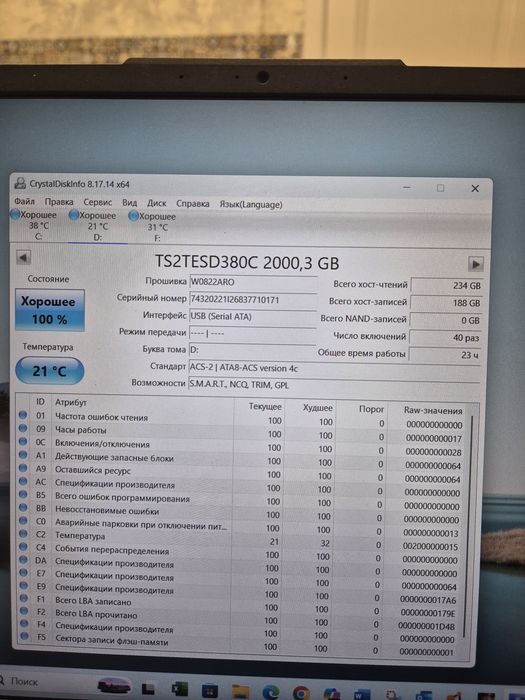Image resolution: width=525 pixels, height=700 pixels.
Task: Click the Стандарт field ACS-2 | ATA8-ACS
Action: 334,368
